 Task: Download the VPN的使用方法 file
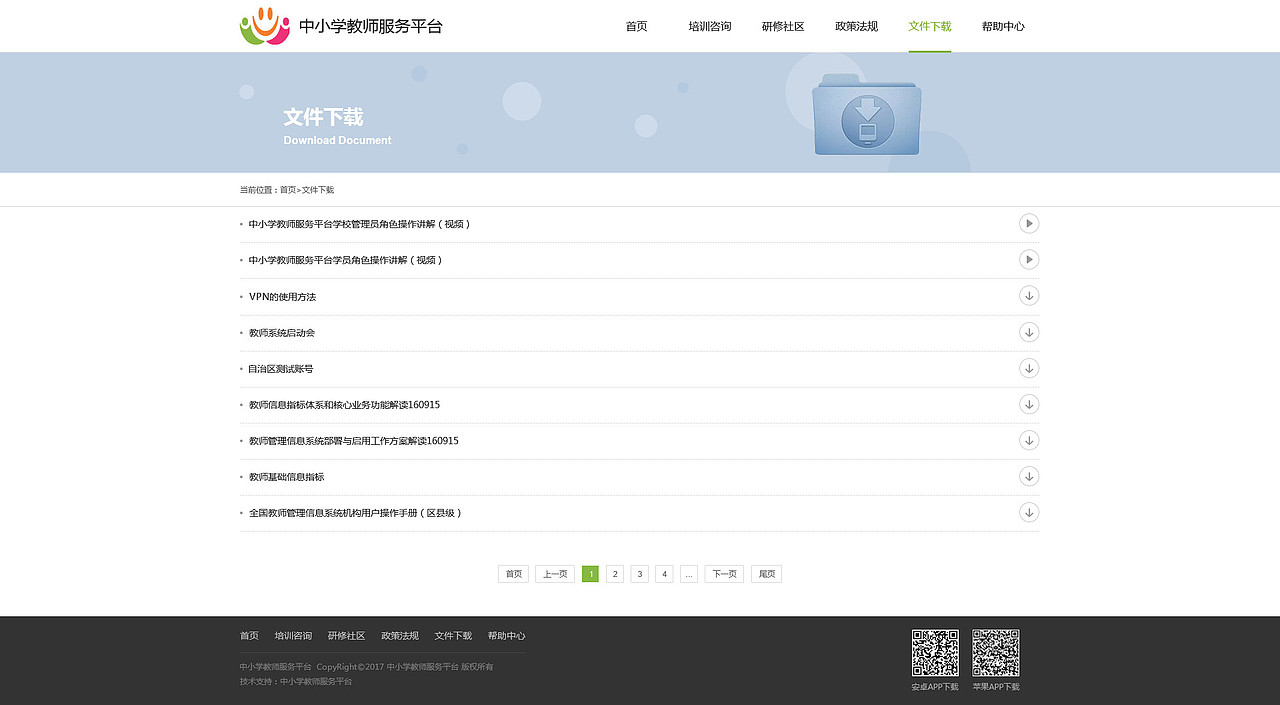pos(1029,295)
